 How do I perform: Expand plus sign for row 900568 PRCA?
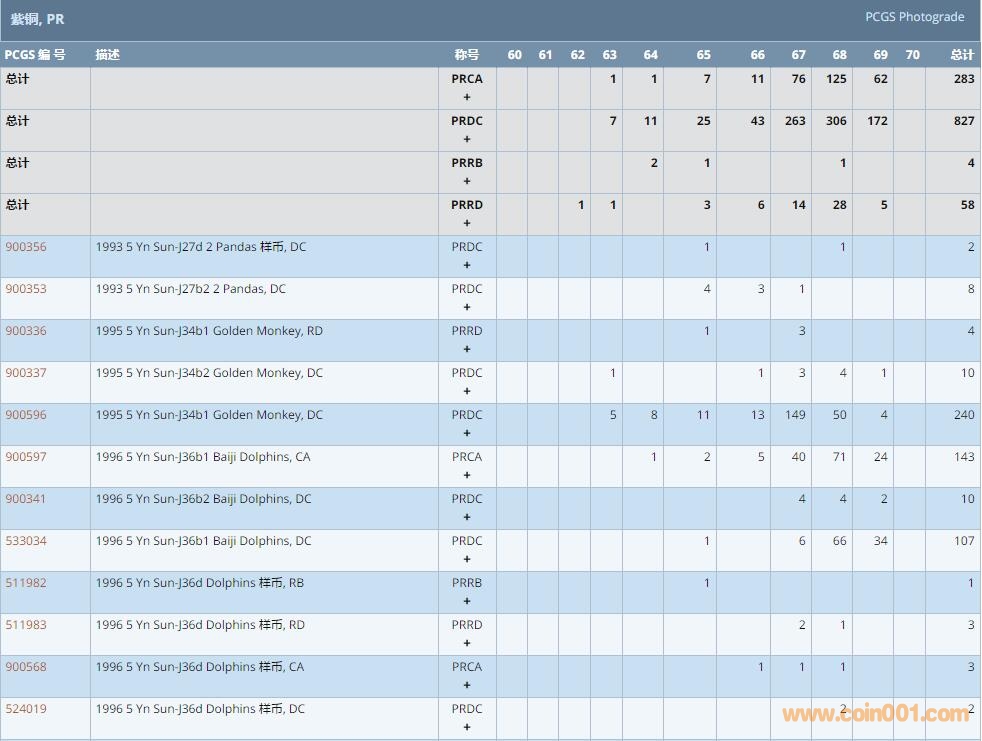(x=467, y=686)
